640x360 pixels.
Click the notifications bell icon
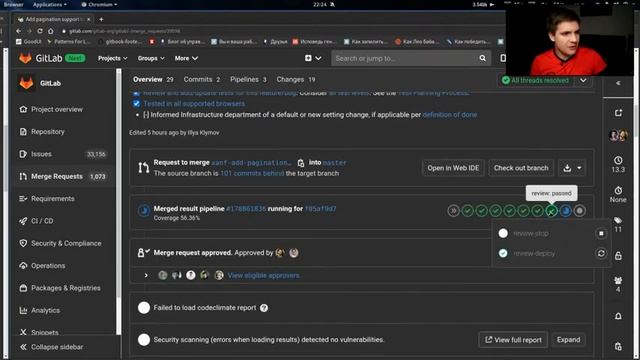pos(618,316)
